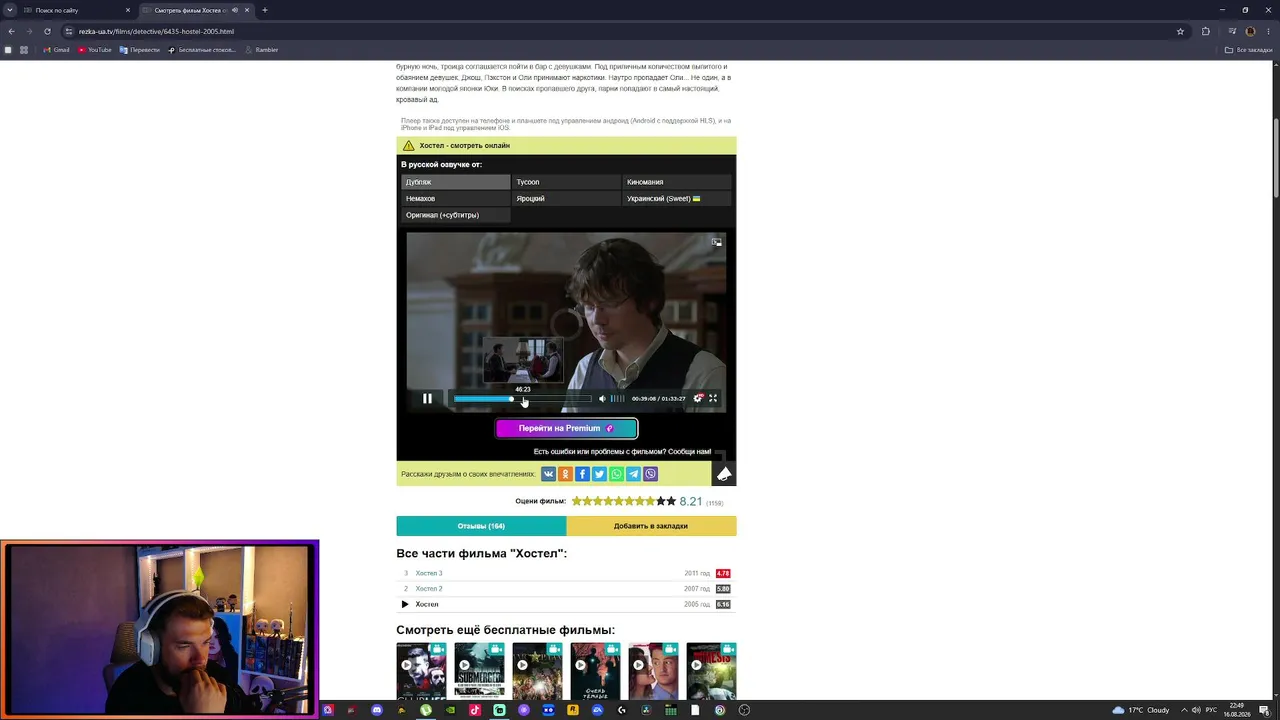This screenshot has width=1280, height=720.
Task: Open uTorrent from the taskbar
Action: click(426, 710)
